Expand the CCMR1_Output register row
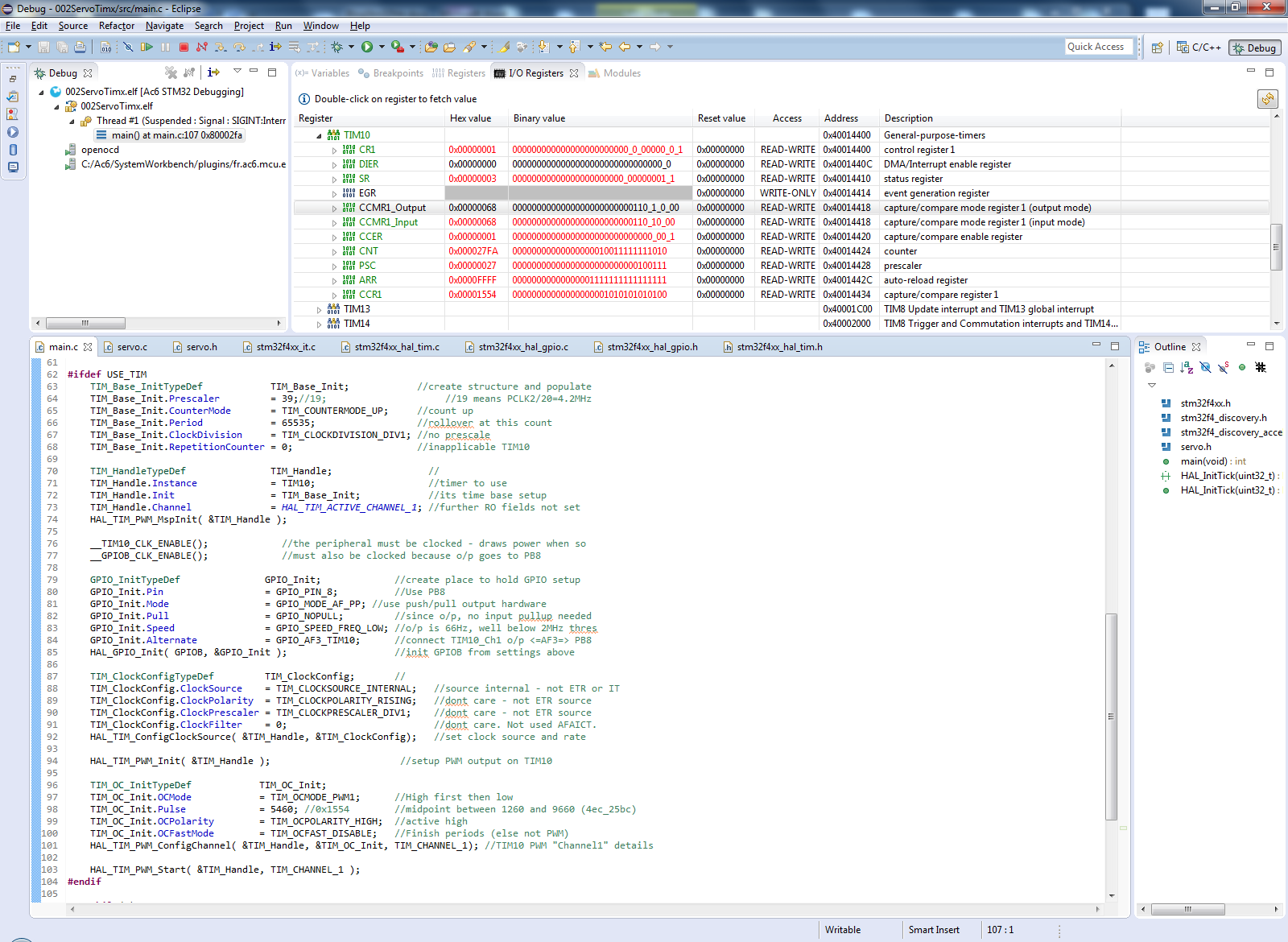Viewport: 1288px width, 942px height. pyautogui.click(x=335, y=209)
